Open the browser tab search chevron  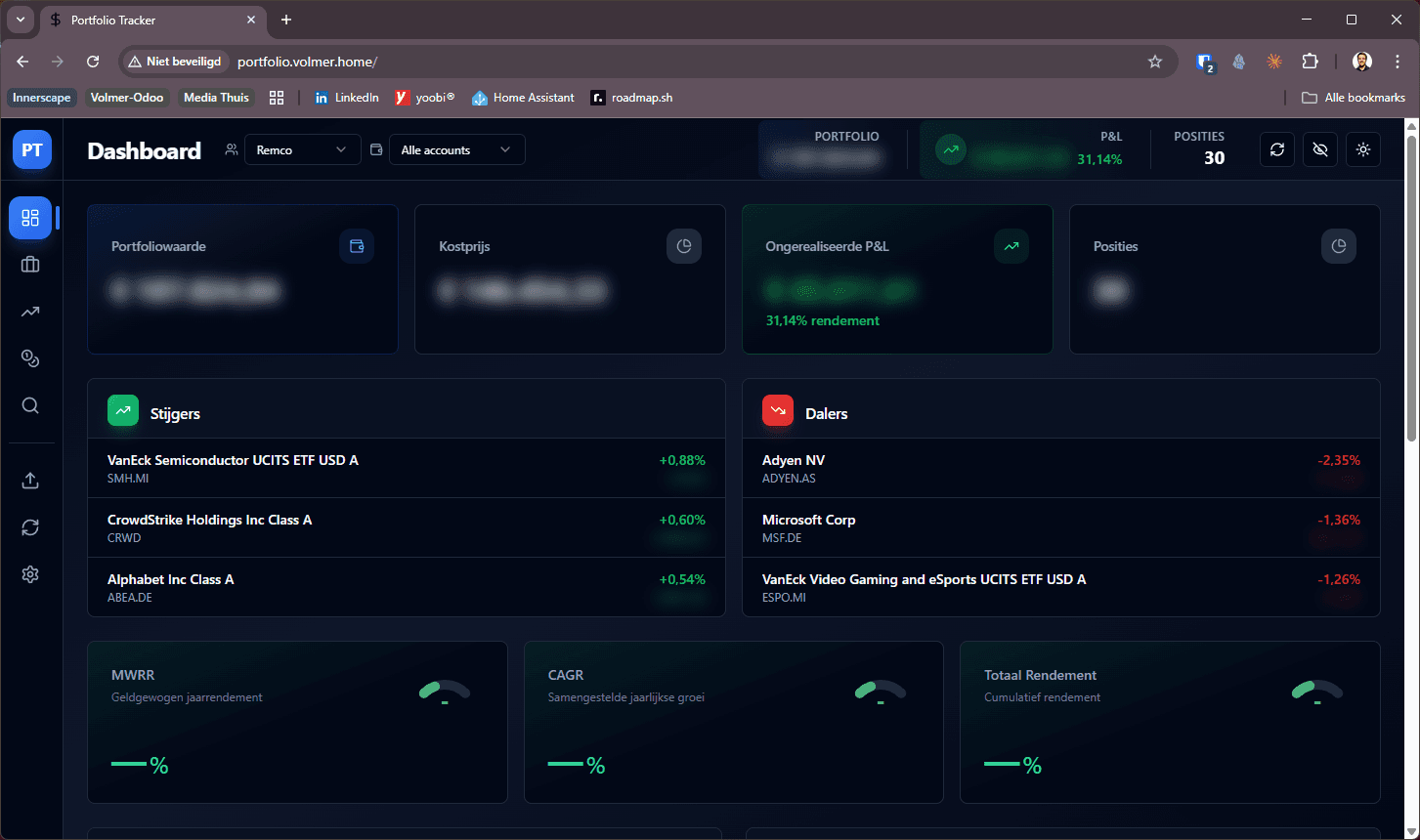[21, 20]
